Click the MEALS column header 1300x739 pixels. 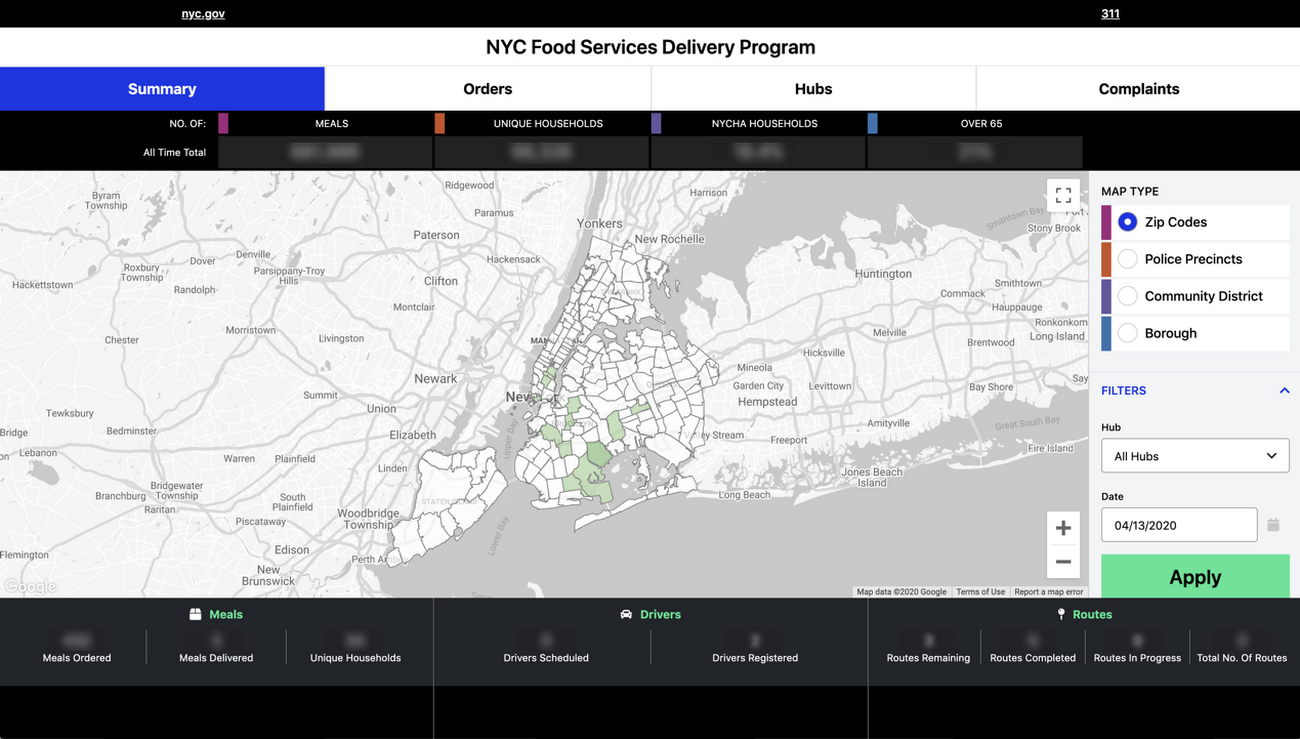point(332,124)
